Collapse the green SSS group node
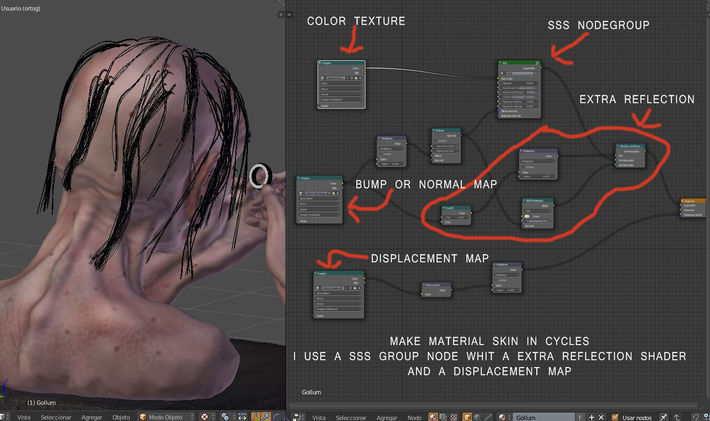710x421 pixels. point(501,63)
